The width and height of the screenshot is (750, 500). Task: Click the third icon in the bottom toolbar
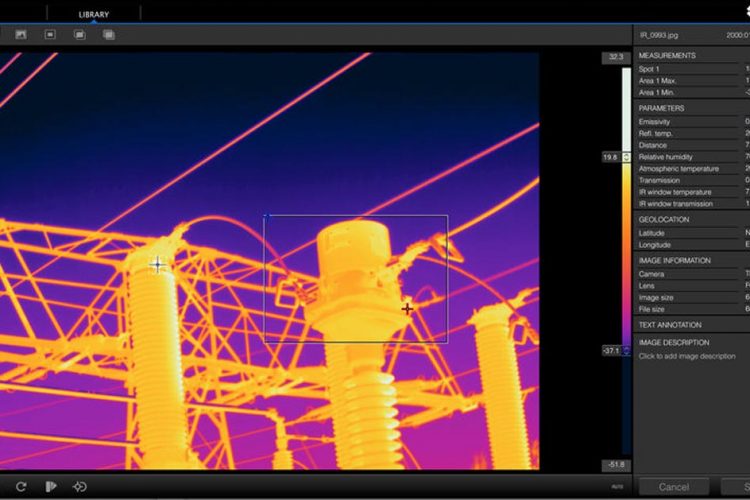80,487
